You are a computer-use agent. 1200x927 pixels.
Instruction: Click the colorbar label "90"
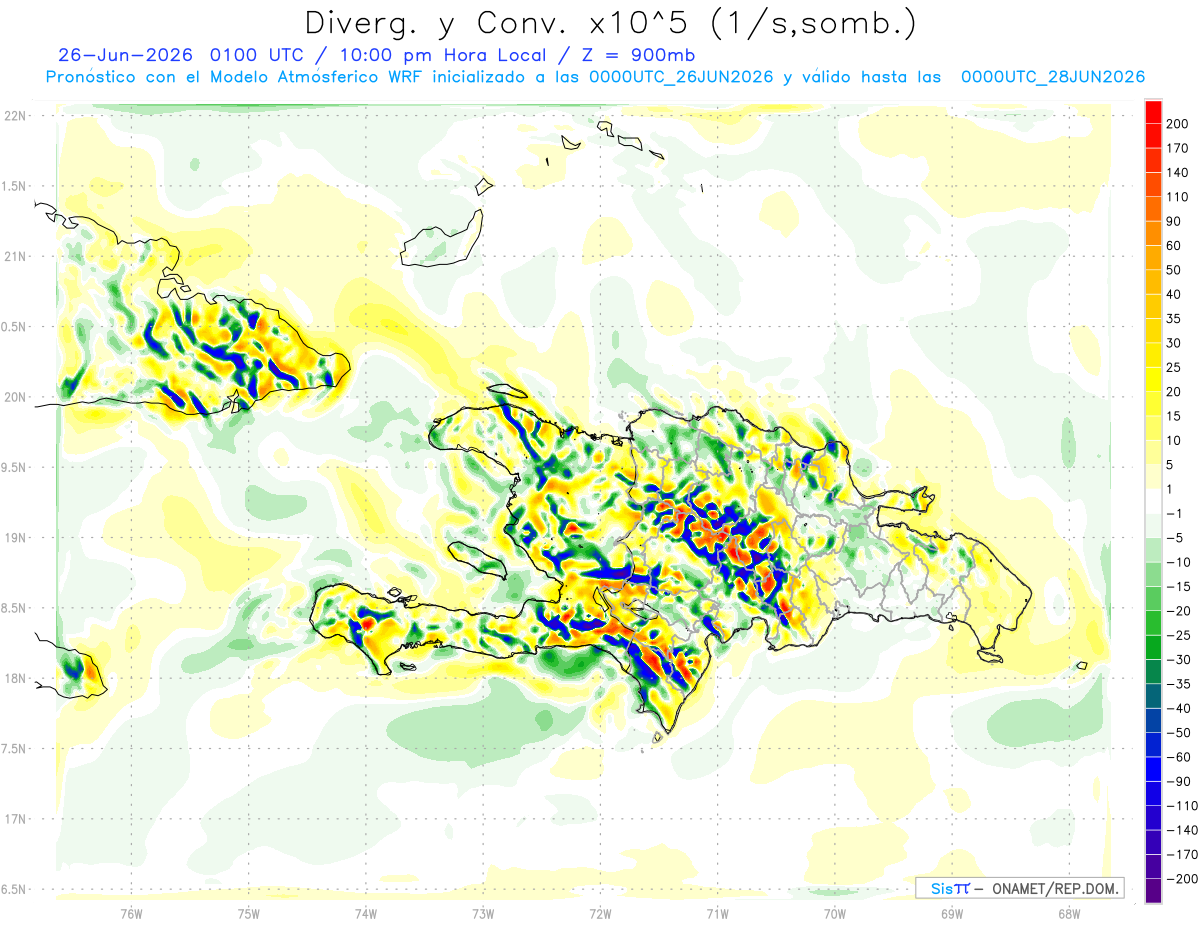1174,221
